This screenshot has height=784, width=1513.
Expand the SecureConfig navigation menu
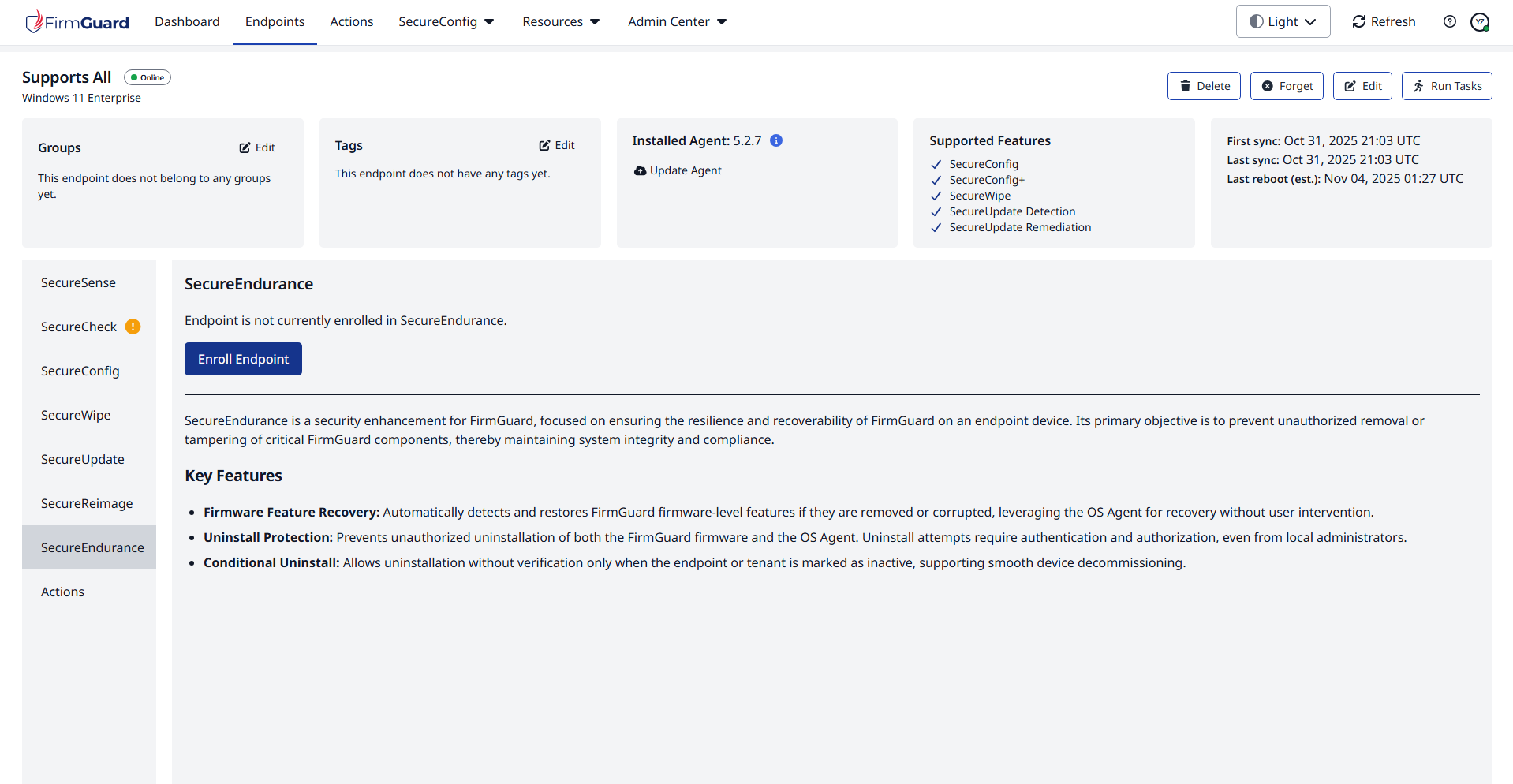[446, 21]
